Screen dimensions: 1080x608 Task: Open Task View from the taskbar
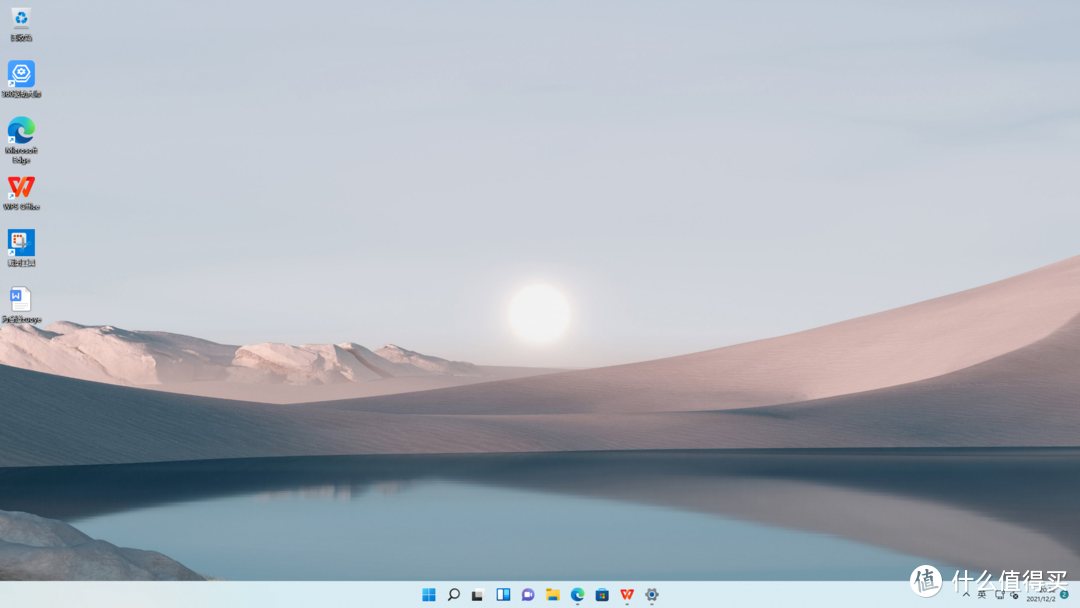479,594
